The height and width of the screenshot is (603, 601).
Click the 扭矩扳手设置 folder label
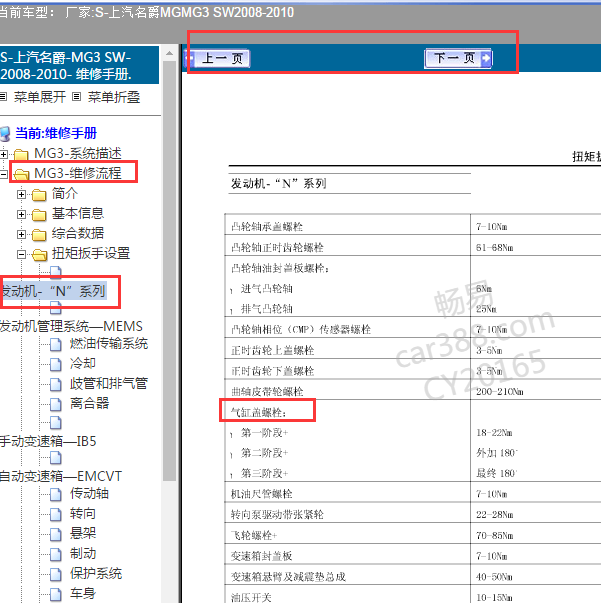[91, 253]
